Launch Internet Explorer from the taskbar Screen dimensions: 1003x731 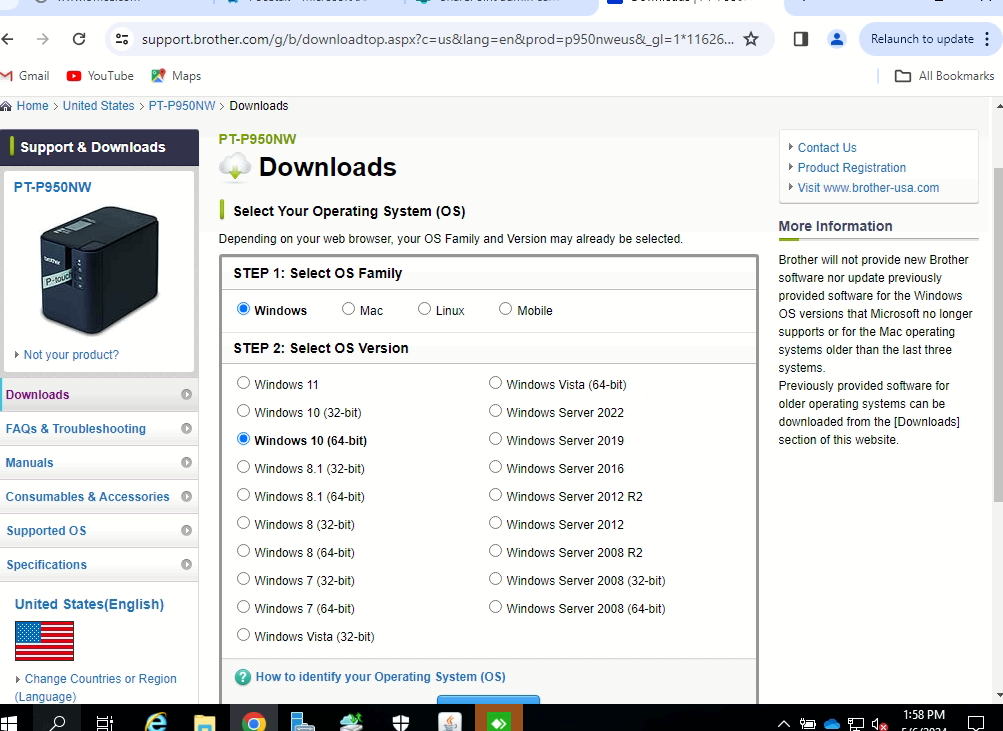tap(155, 723)
